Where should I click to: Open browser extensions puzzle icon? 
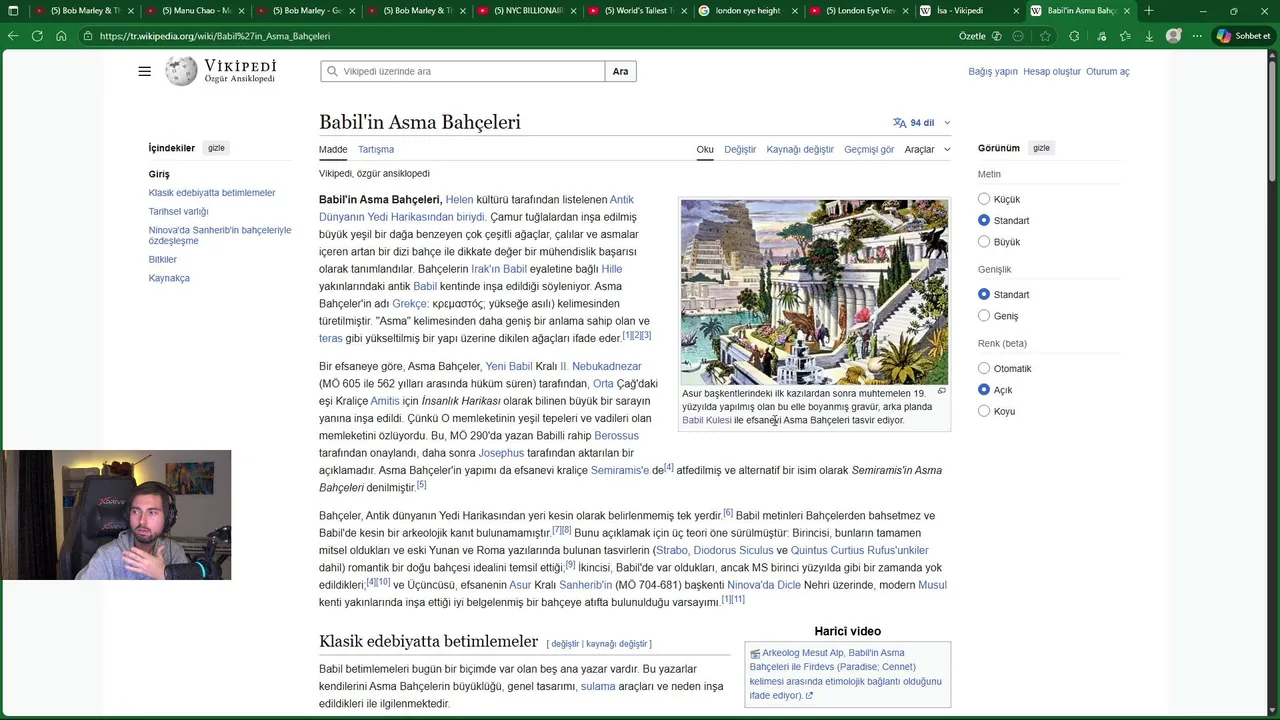coord(1074,36)
